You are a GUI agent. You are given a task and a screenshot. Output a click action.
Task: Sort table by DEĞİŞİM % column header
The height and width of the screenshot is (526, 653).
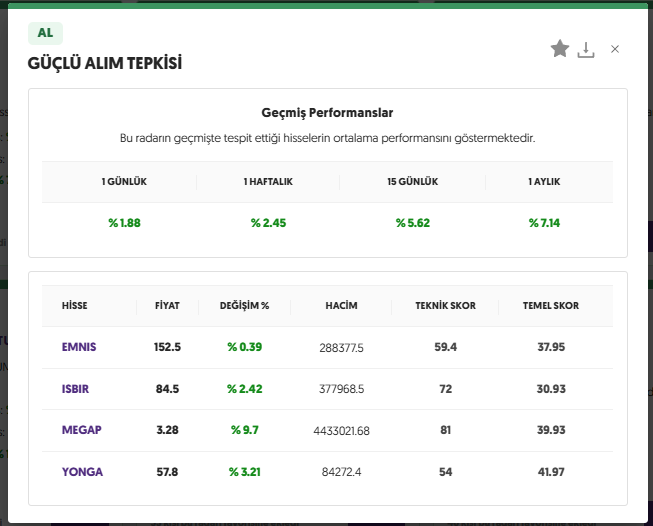(244, 306)
